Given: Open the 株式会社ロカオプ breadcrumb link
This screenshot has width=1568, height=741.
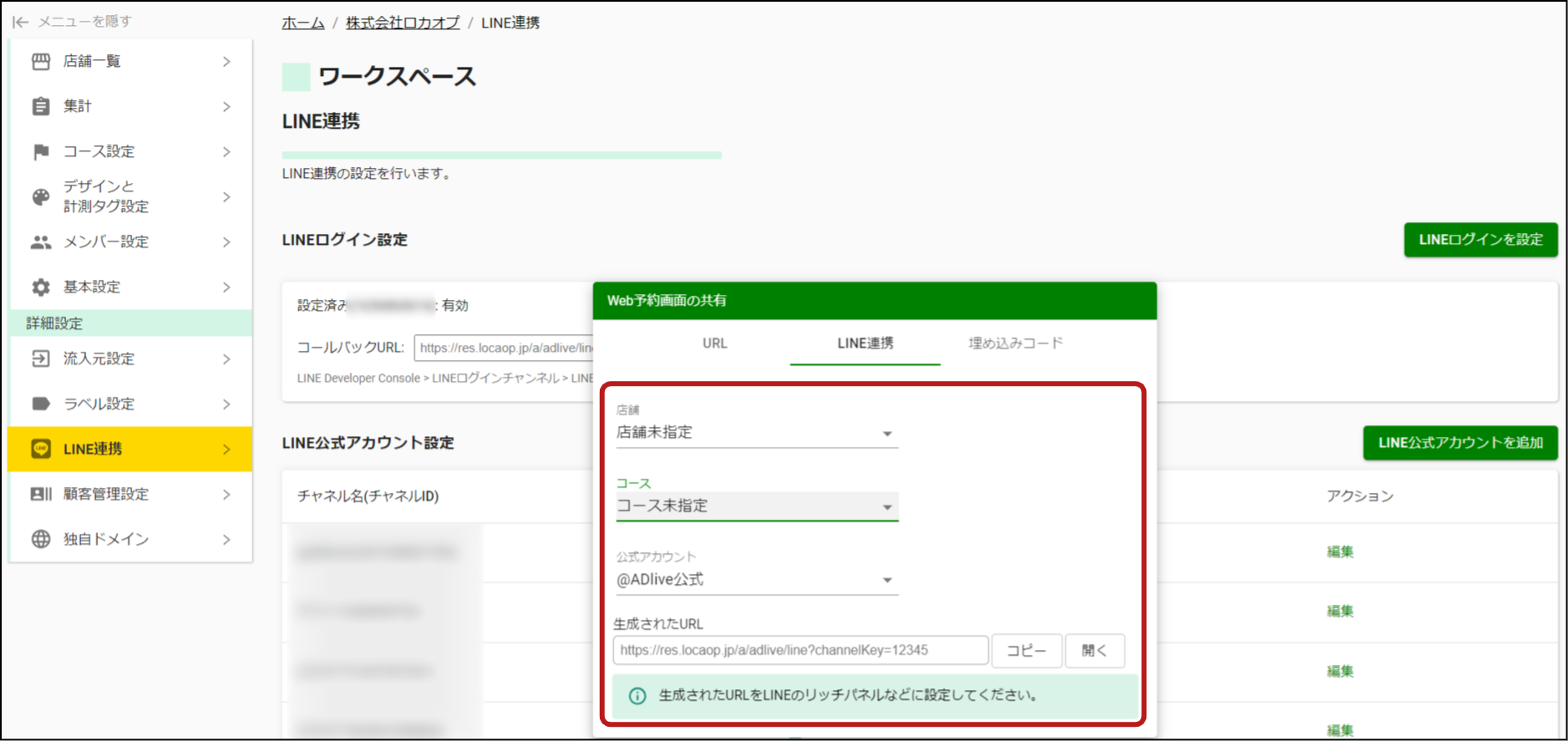Looking at the screenshot, I should (x=403, y=23).
